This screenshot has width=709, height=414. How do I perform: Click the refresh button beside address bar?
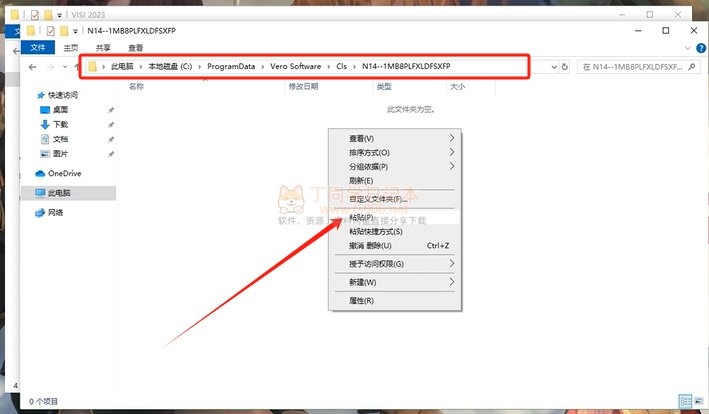tap(565, 67)
